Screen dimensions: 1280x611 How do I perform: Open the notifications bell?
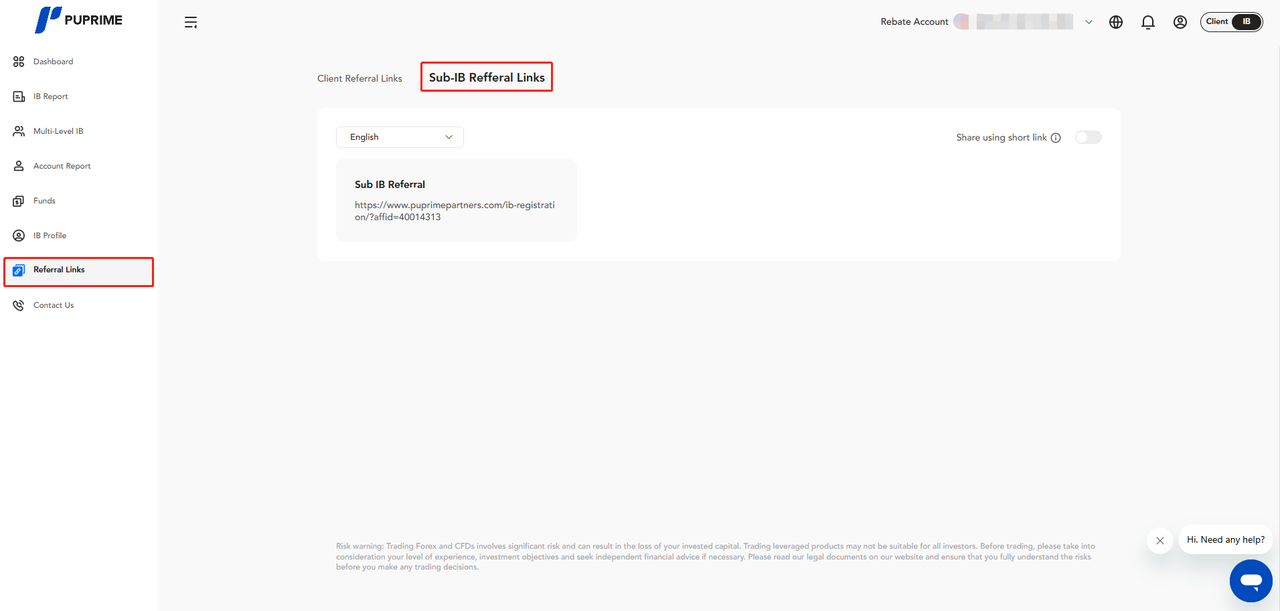click(1148, 22)
